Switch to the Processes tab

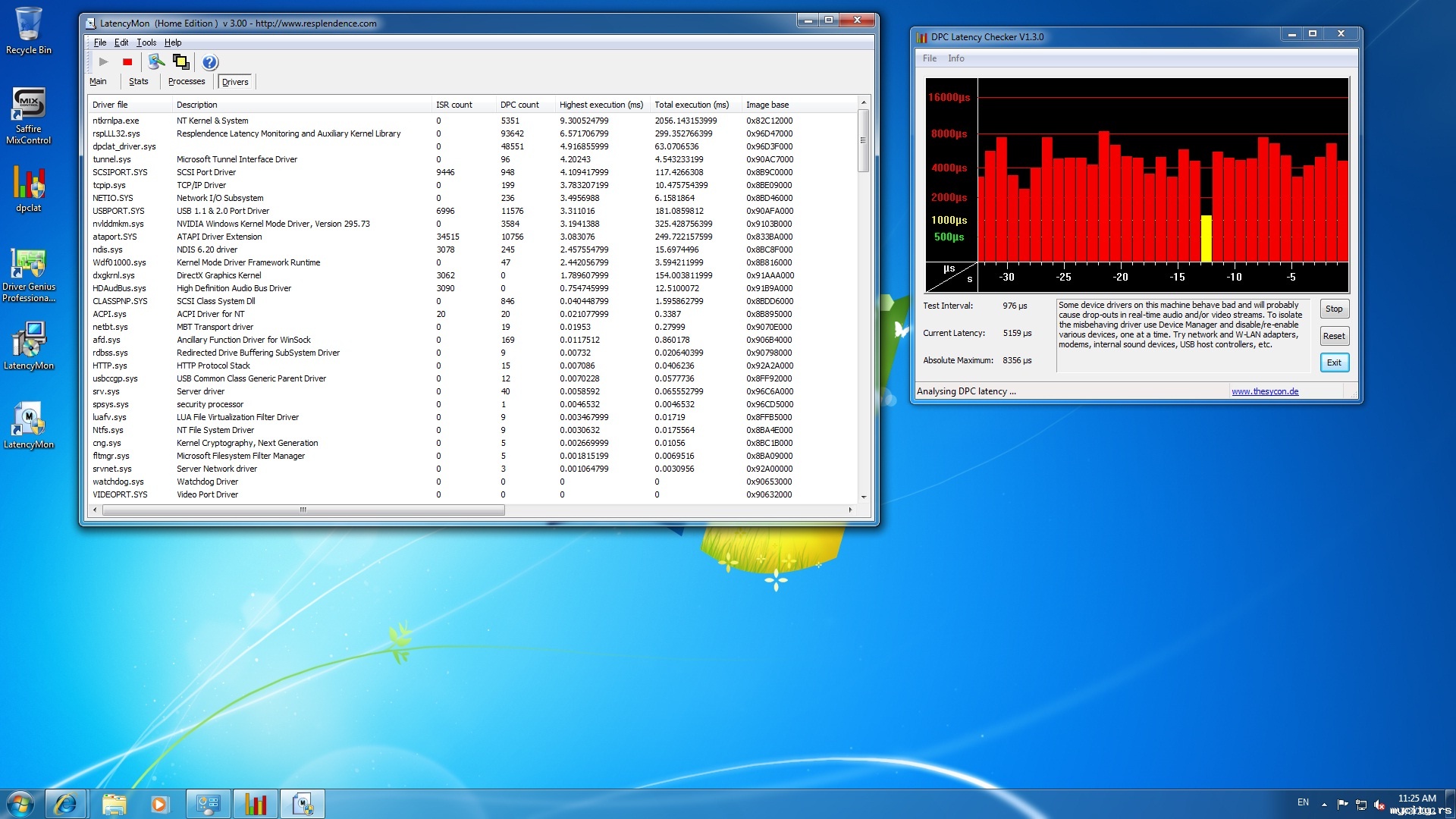[x=187, y=82]
